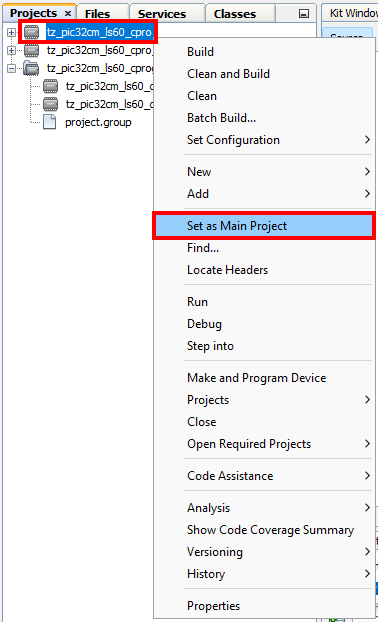The width and height of the screenshot is (378, 622).
Task: Click the folder icon of project group
Action: pos(31,68)
